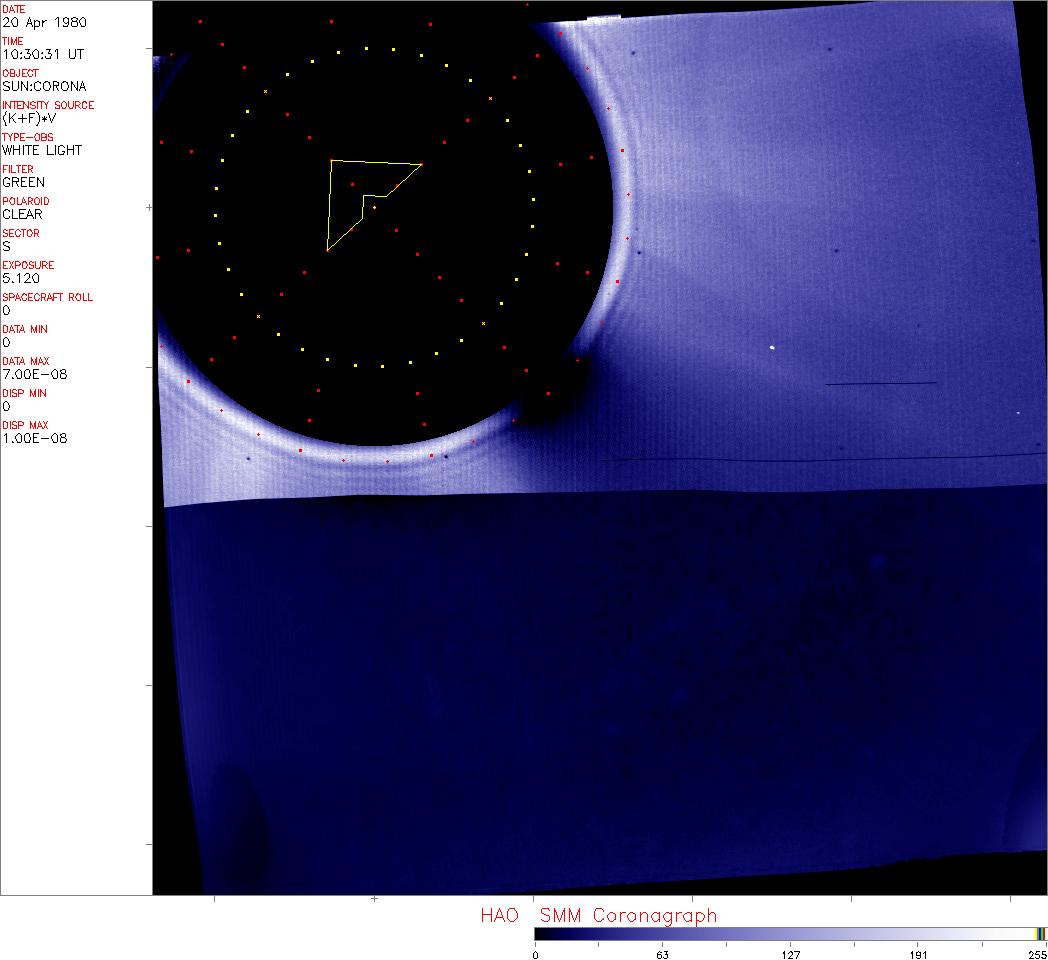This screenshot has height=960, width=1048.
Task: Click the bright white star spot in the corona
Action: 772,347
